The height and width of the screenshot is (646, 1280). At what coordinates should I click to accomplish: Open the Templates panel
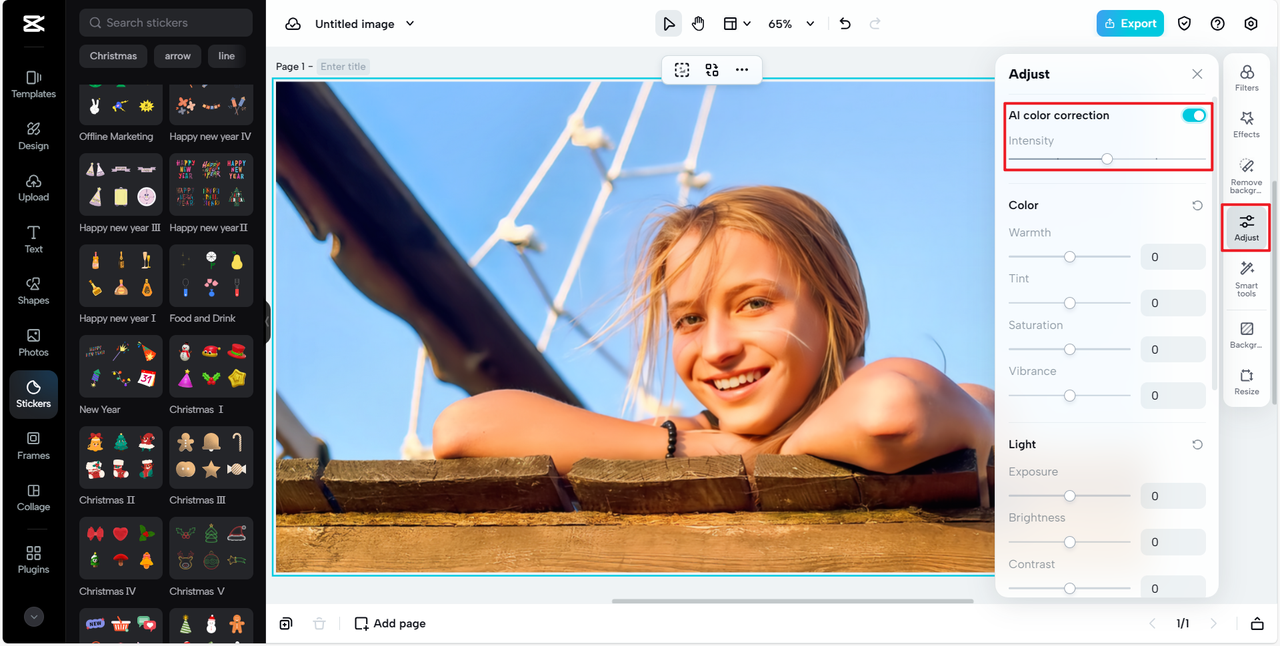pos(33,84)
